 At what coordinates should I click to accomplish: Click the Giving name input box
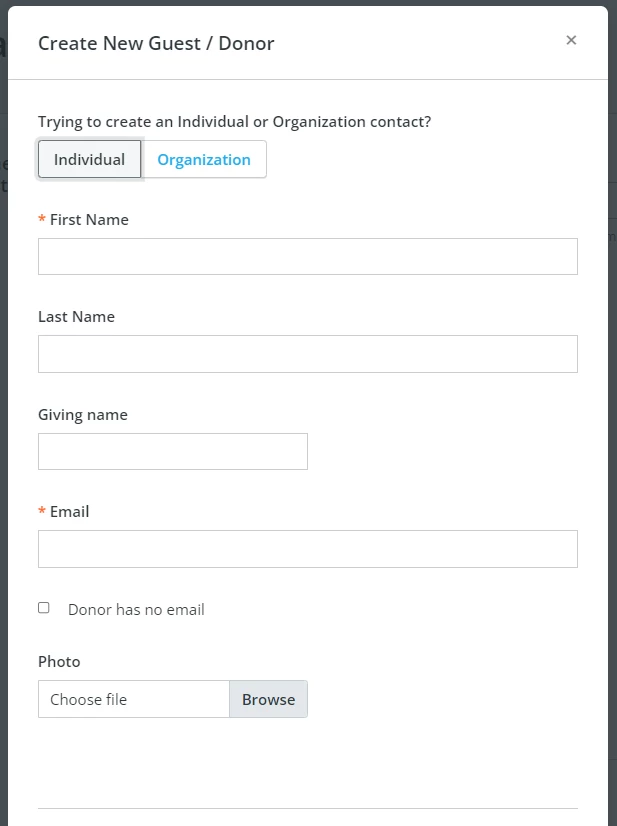click(172, 451)
